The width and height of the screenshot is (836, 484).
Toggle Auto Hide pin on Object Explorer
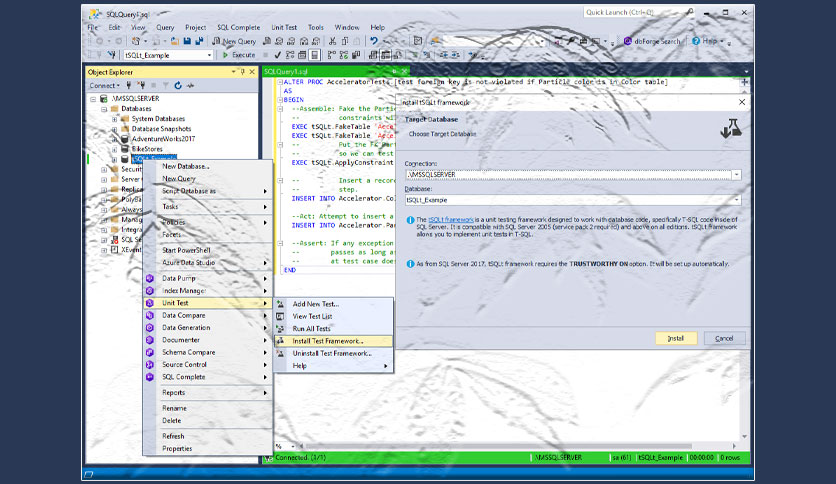click(x=243, y=71)
